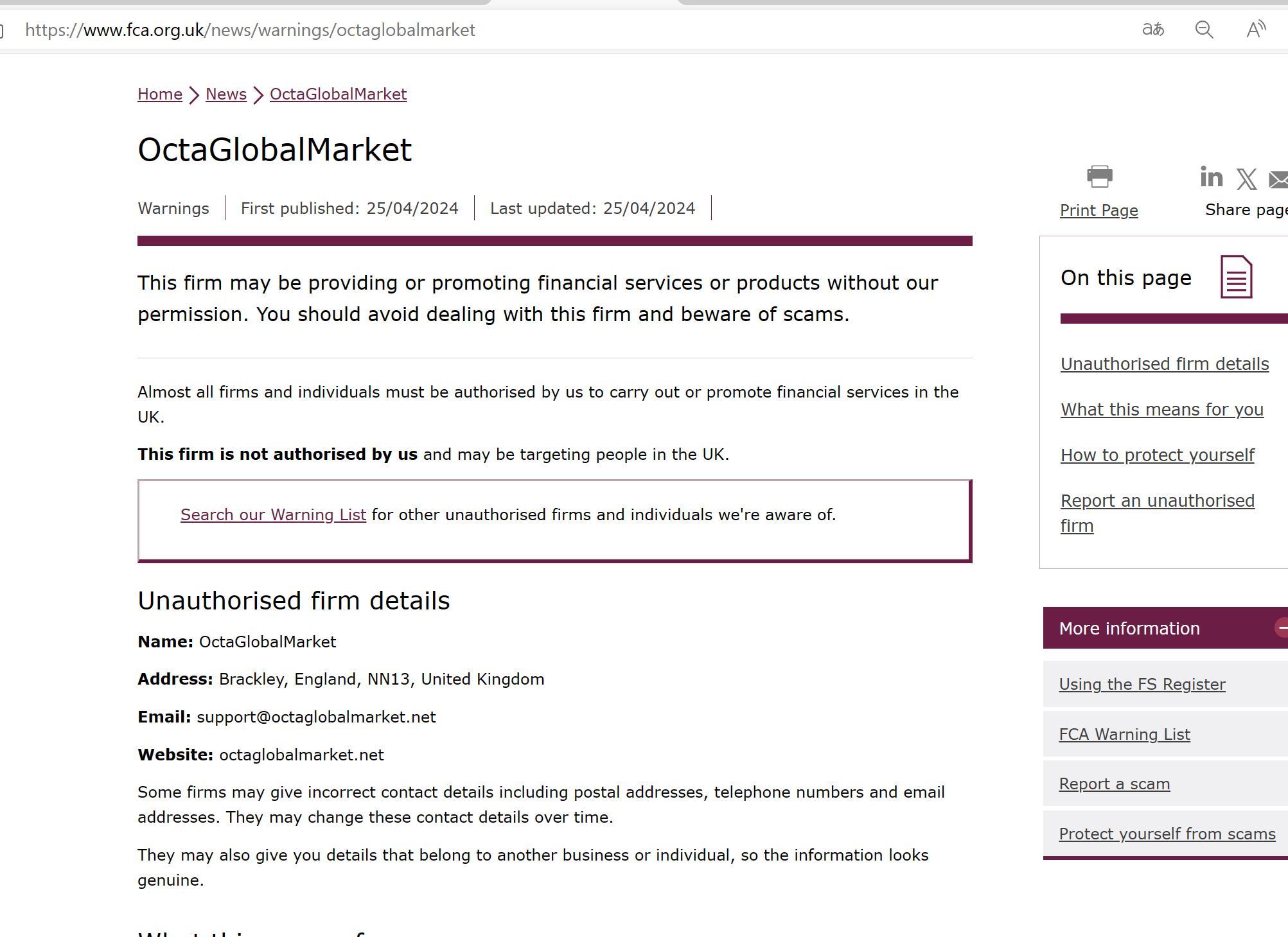Click the zoom magnifier icon in address bar
This screenshot has width=1288, height=937.
pyautogui.click(x=1204, y=30)
